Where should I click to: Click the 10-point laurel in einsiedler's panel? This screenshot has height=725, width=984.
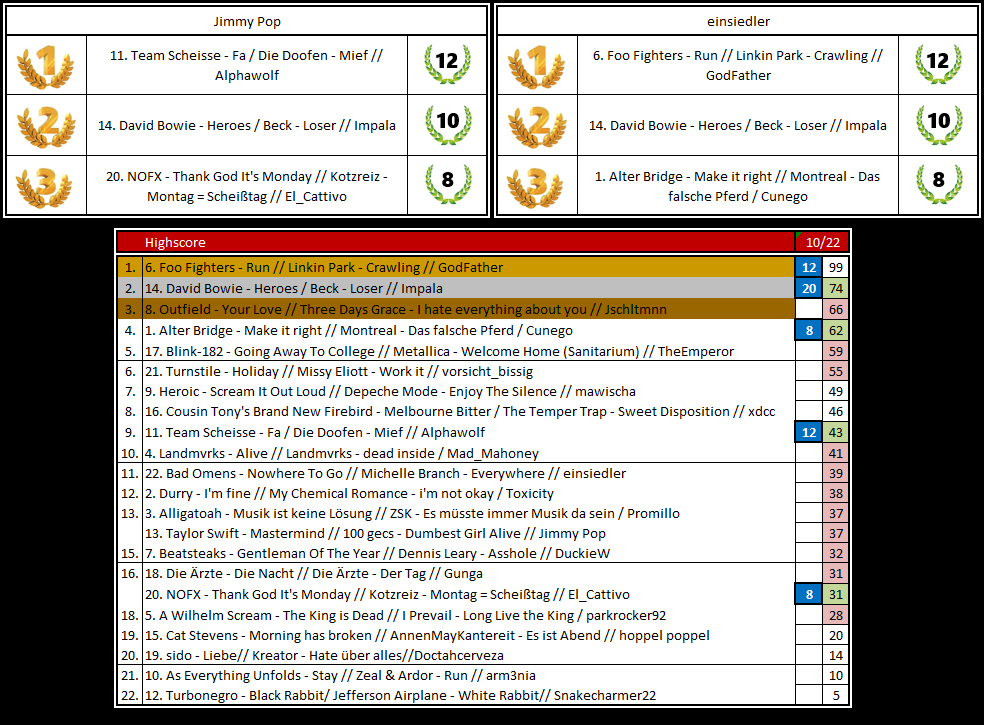[937, 122]
